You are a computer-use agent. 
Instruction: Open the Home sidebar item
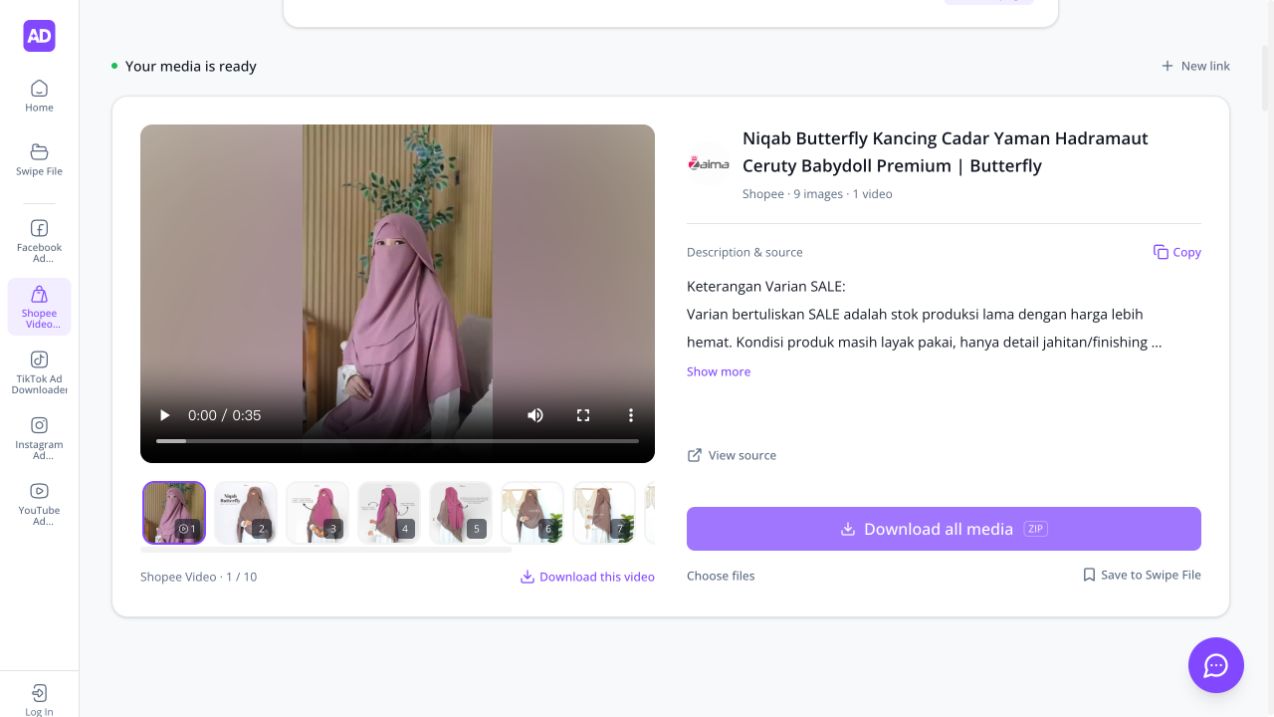click(39, 96)
